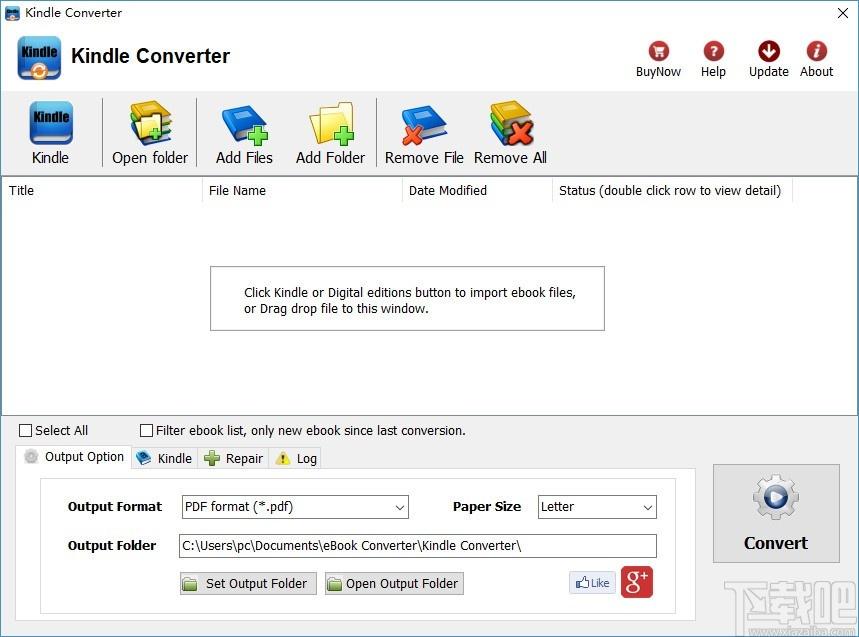
Task: Sort by the Title column header
Action: (102, 191)
